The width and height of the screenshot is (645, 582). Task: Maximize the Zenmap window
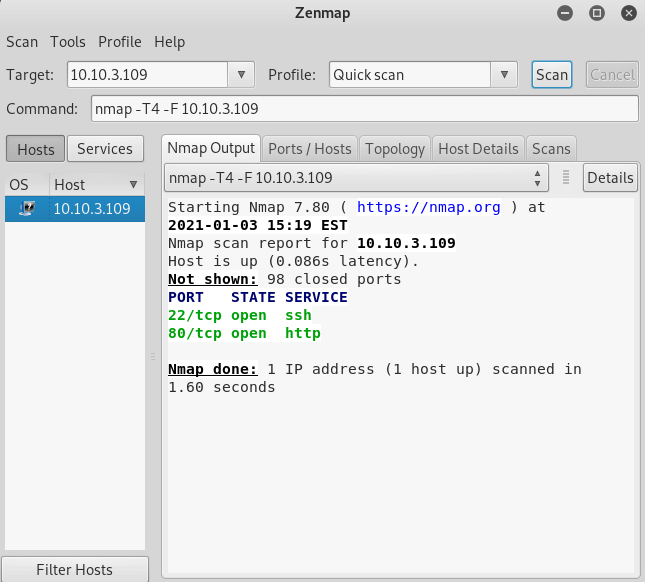click(x=596, y=13)
